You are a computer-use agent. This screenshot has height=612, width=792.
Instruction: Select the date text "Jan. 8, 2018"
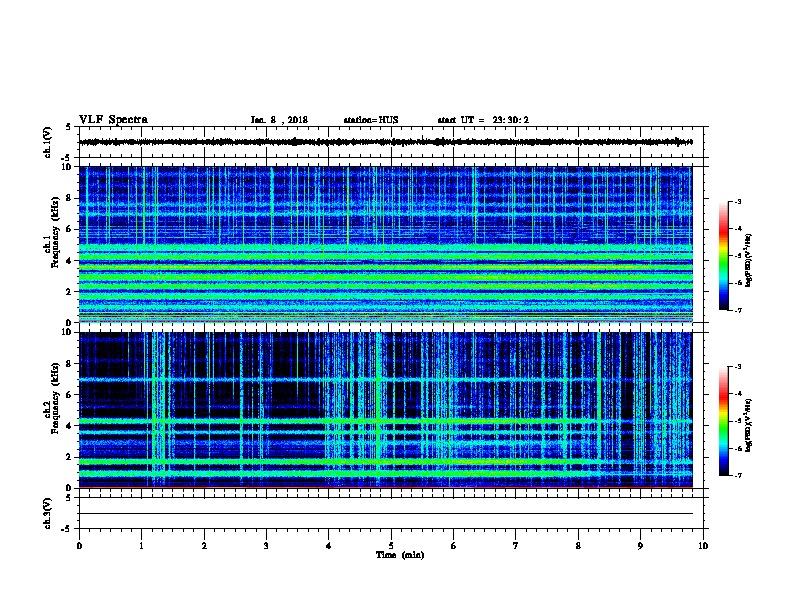pos(279,120)
